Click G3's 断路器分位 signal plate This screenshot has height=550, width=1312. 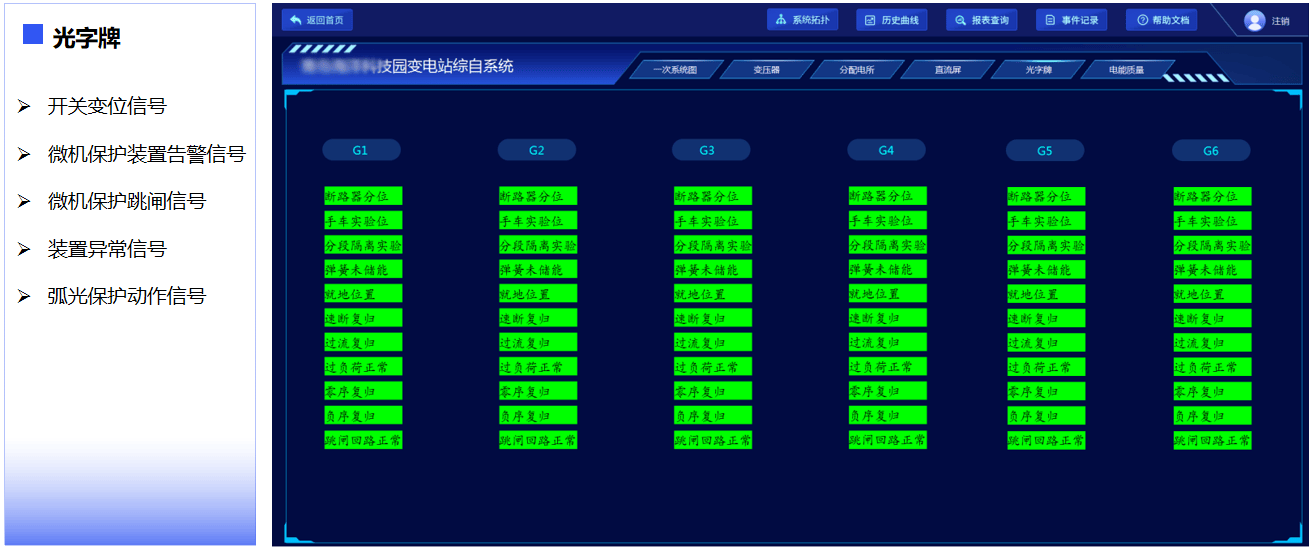point(713,196)
